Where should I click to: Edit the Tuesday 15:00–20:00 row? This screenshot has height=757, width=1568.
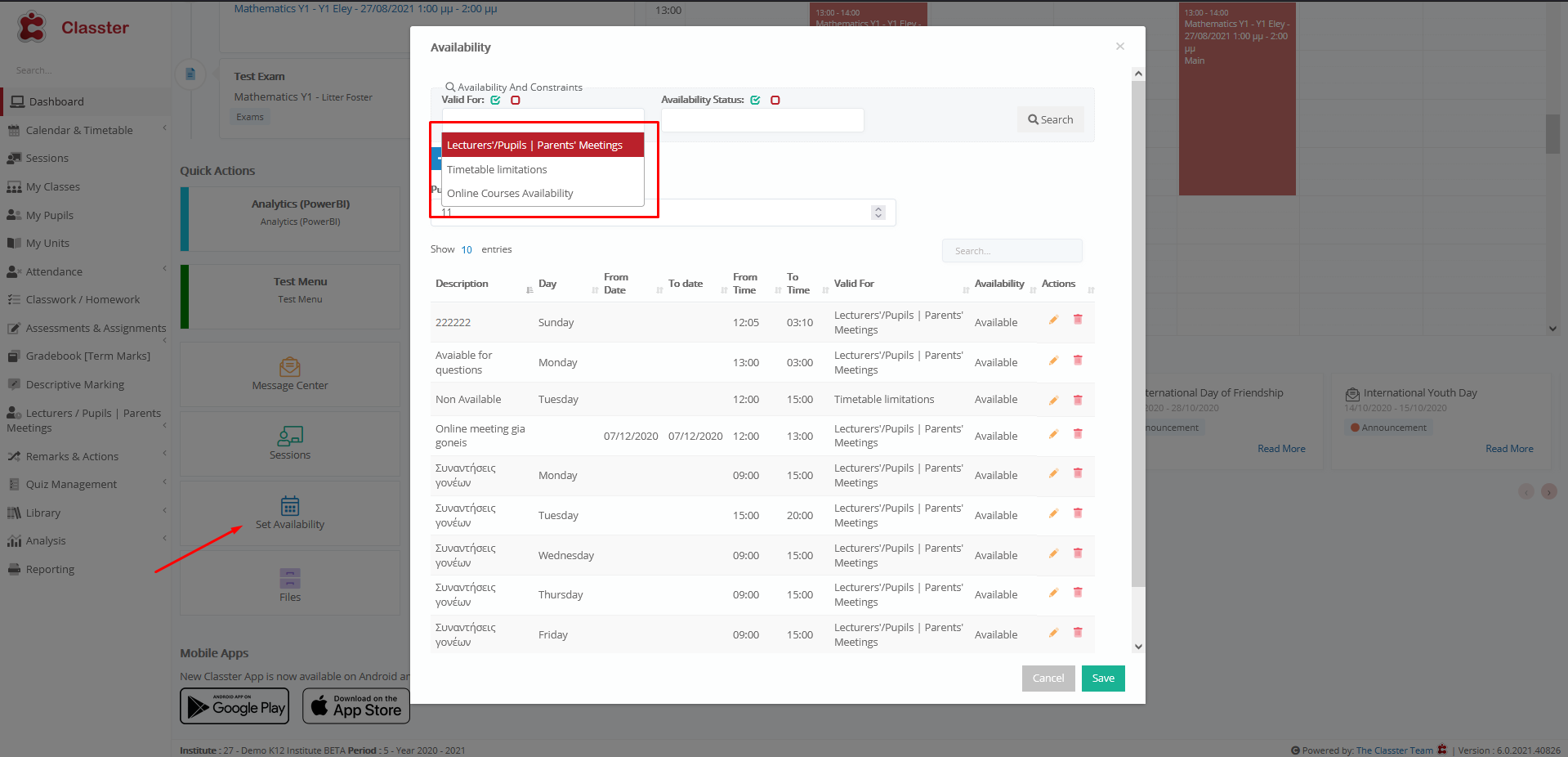point(1053,513)
